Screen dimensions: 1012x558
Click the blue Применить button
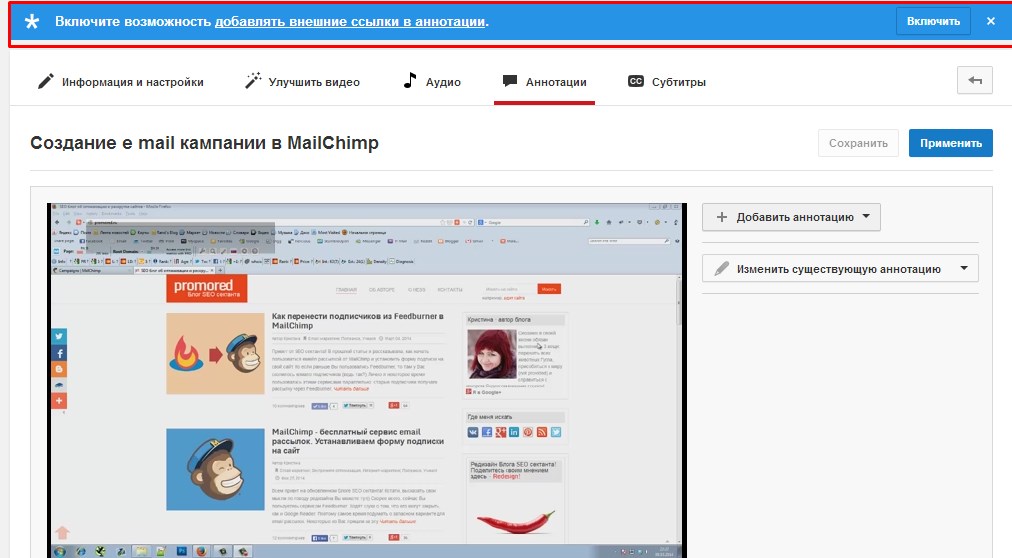point(950,143)
